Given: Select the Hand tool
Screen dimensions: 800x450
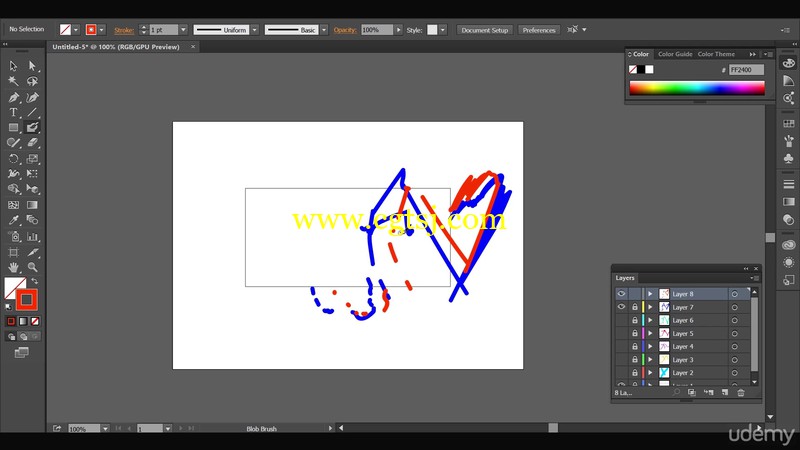Looking at the screenshot, I should pos(13,267).
